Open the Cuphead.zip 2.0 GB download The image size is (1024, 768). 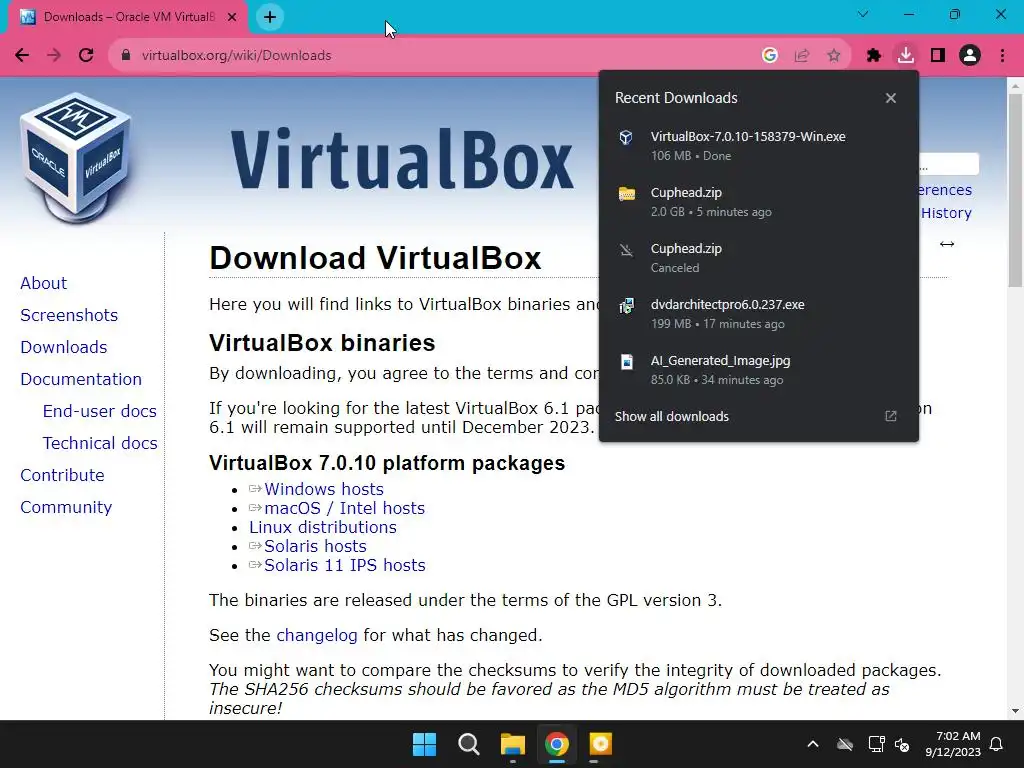click(x=759, y=202)
